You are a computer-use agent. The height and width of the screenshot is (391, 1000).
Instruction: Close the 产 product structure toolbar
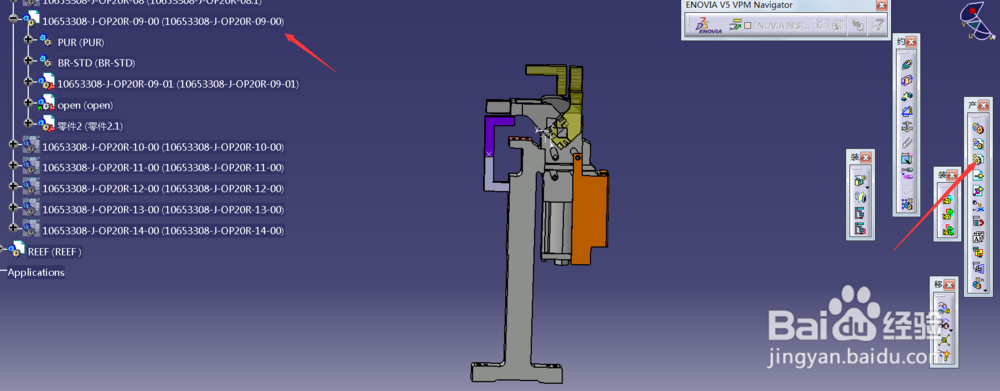click(983, 105)
